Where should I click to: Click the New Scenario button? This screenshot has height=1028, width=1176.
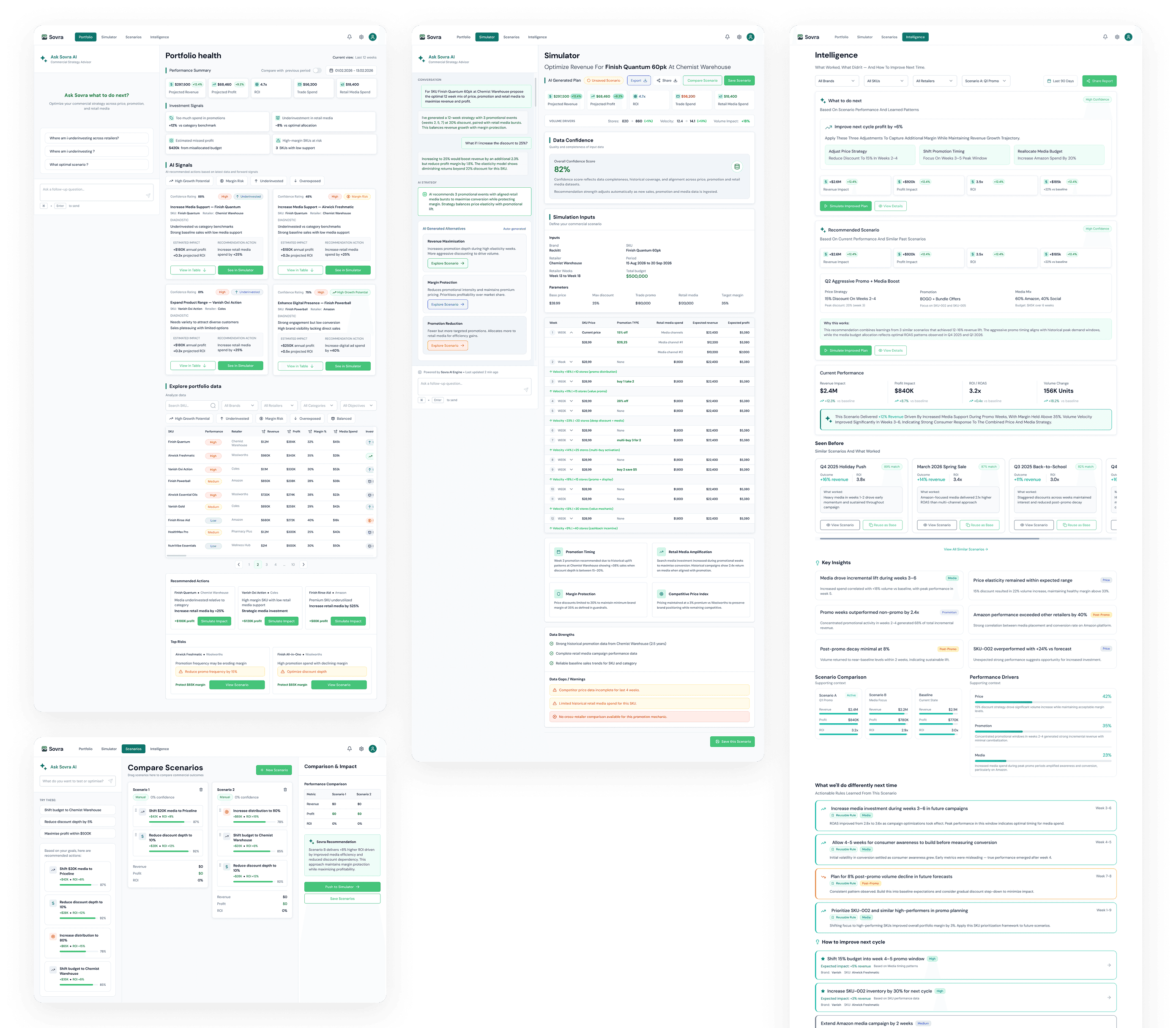click(x=273, y=770)
